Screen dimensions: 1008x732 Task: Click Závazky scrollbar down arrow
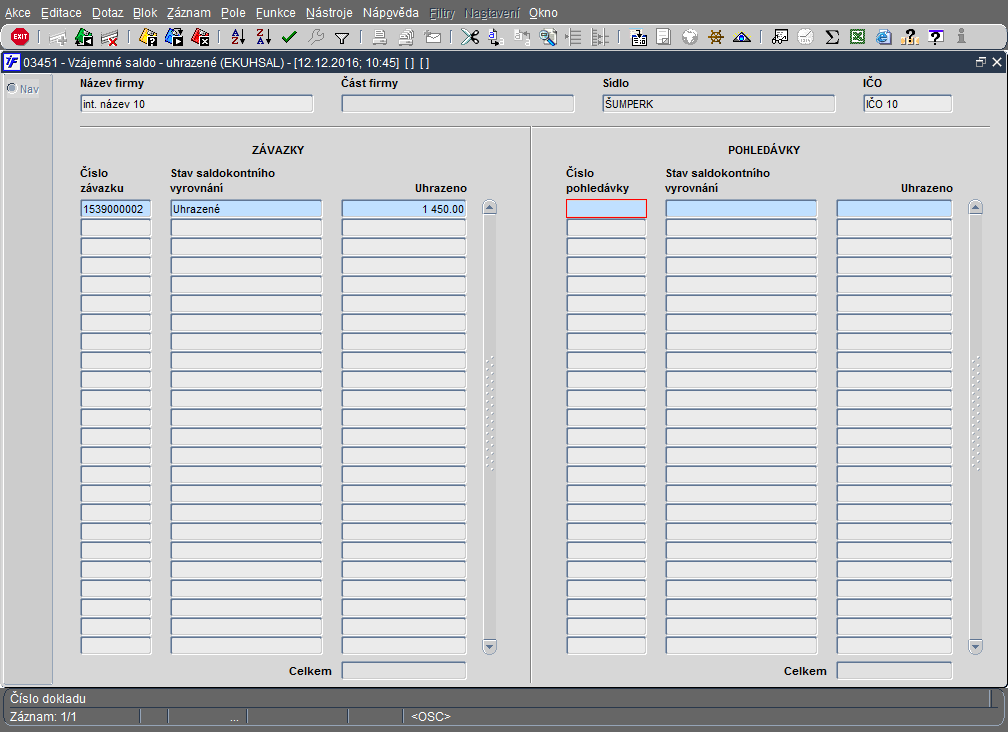click(x=490, y=647)
